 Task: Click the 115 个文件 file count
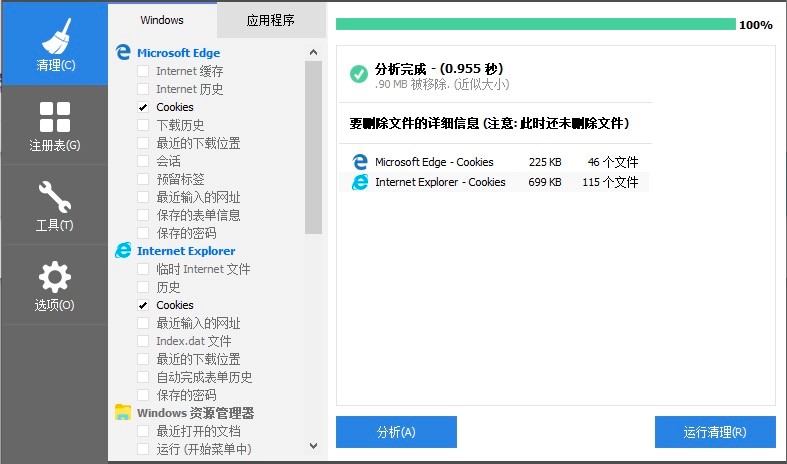[x=610, y=182]
